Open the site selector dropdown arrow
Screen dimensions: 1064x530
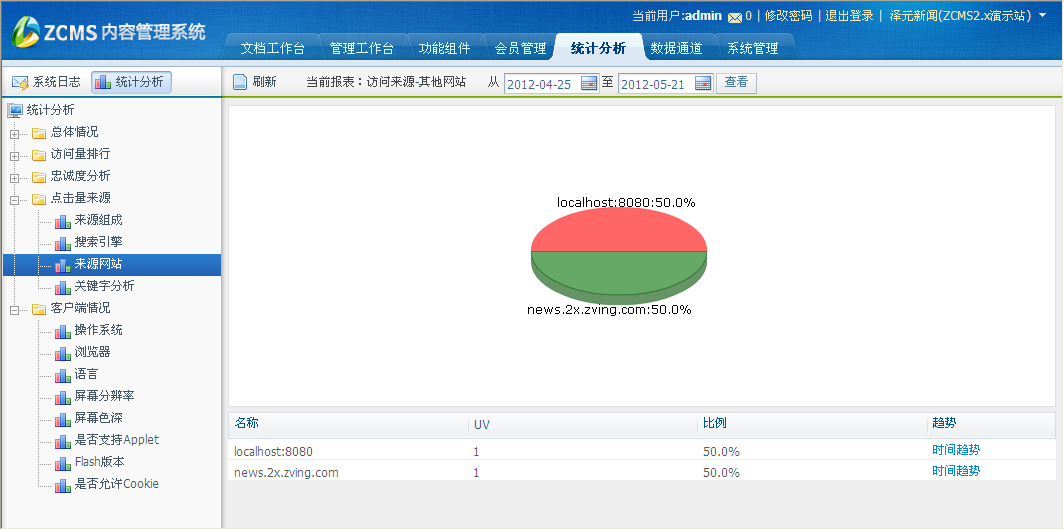point(1043,16)
